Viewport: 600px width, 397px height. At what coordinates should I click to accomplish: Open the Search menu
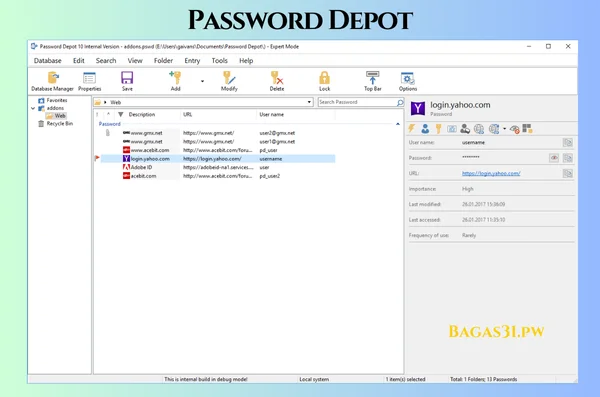click(x=106, y=60)
